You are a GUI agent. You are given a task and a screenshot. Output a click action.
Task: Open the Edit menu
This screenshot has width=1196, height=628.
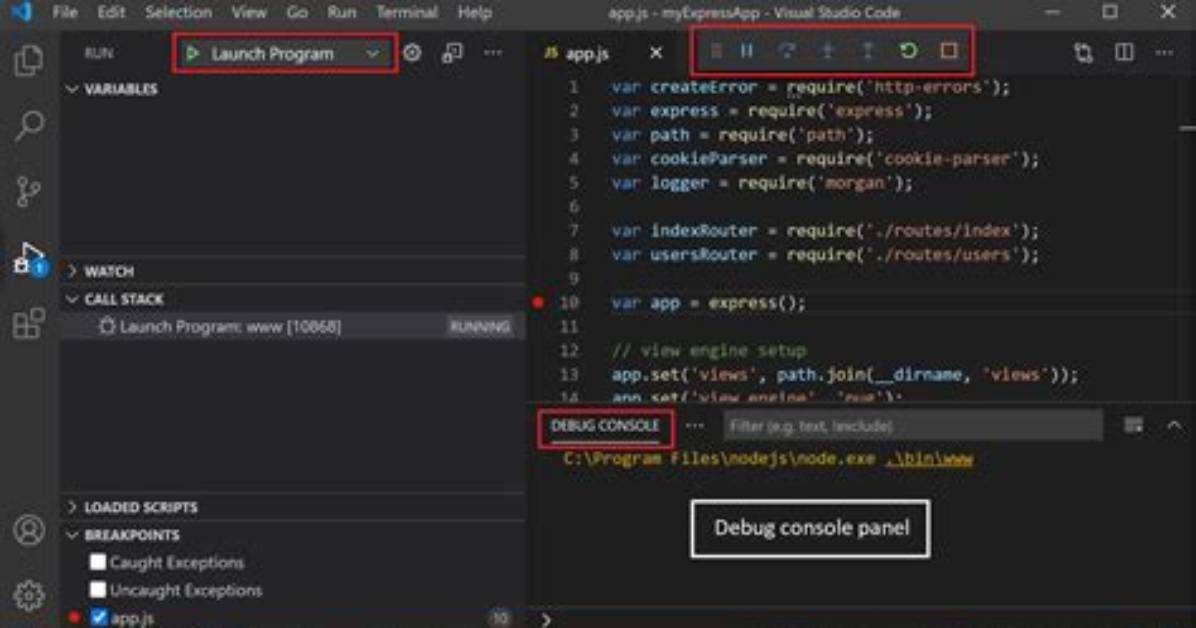click(x=111, y=12)
